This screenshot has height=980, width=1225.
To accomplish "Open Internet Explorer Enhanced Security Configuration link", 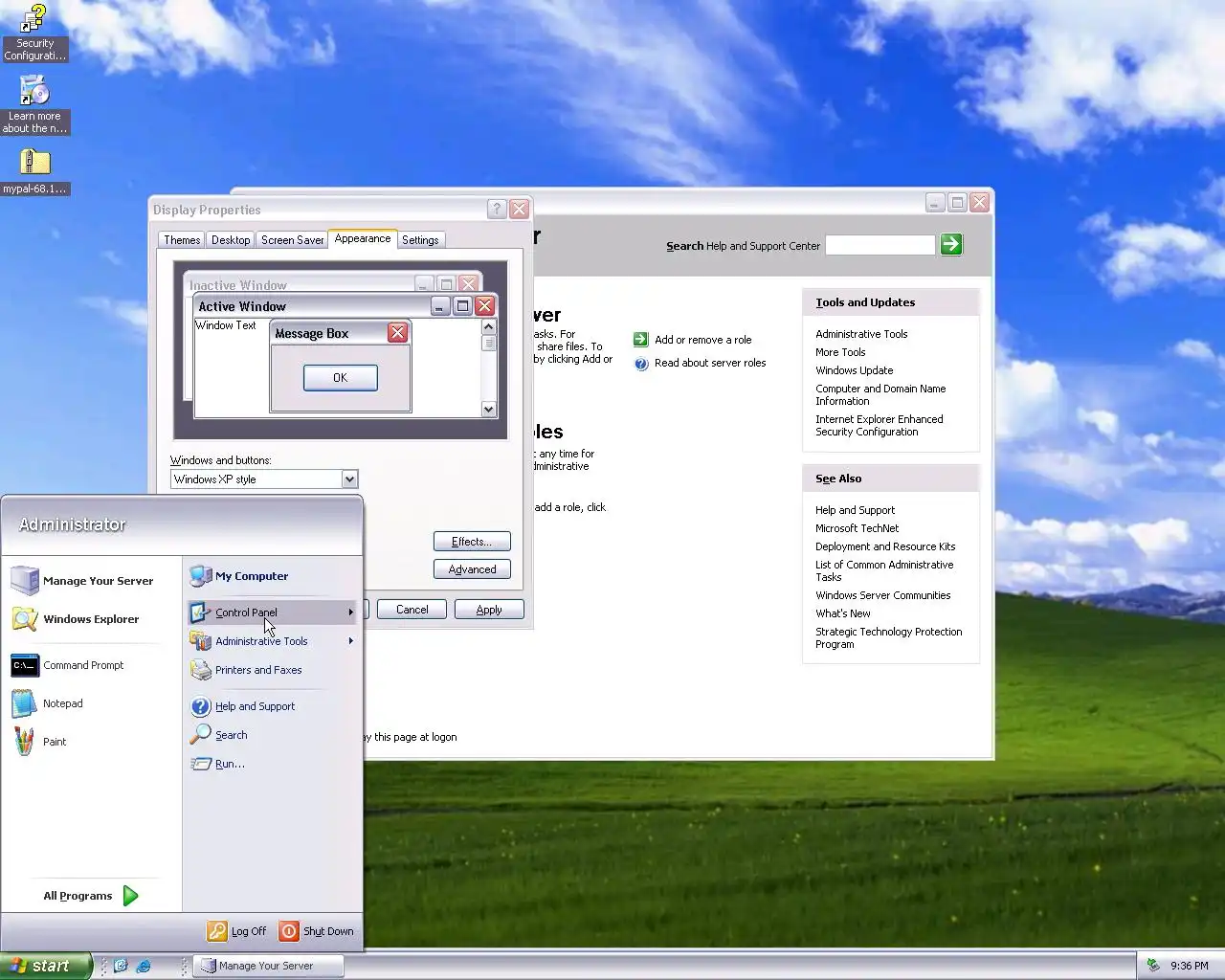I will pos(880,426).
